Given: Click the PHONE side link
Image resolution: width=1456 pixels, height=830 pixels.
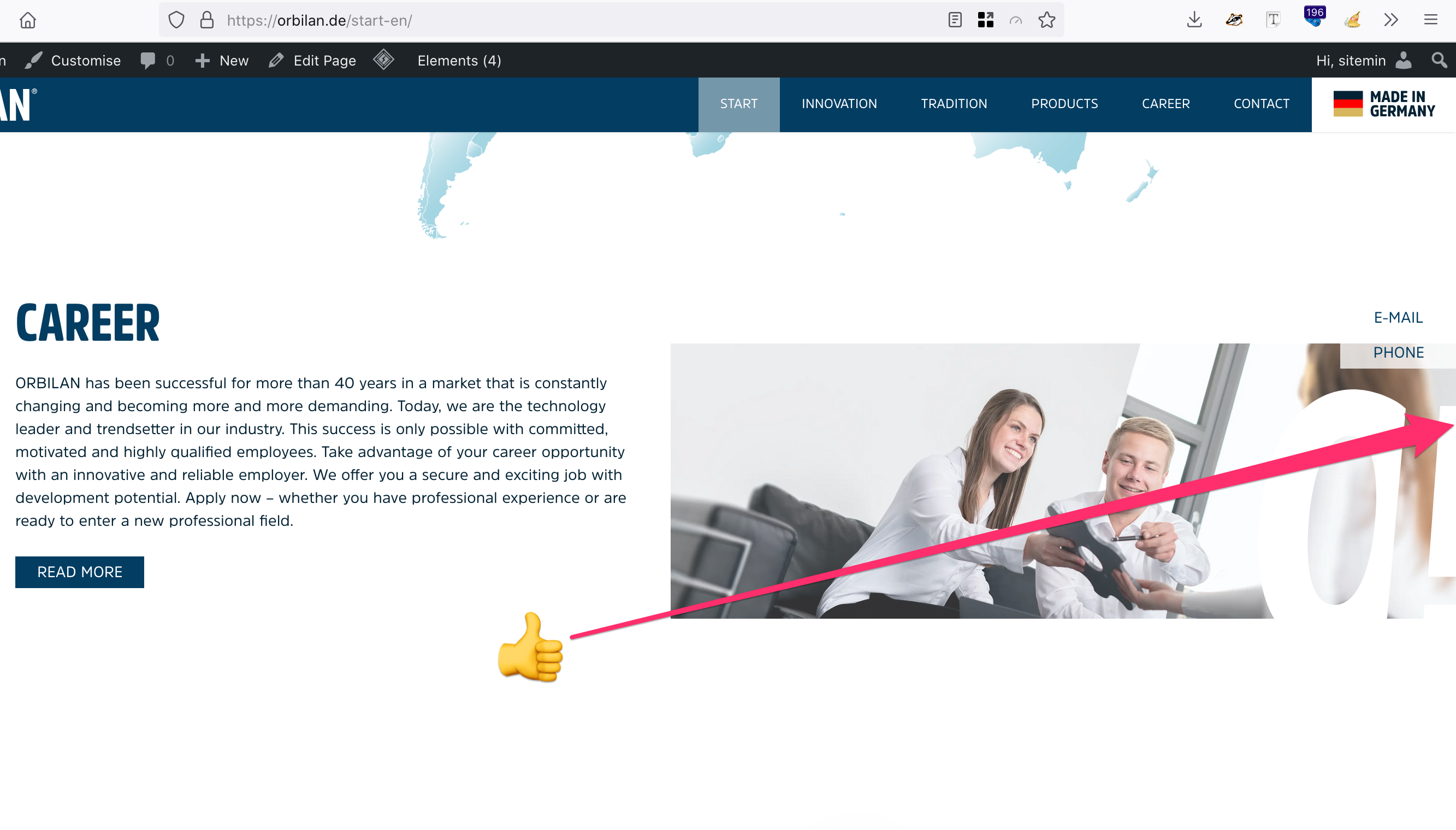Looking at the screenshot, I should (1399, 353).
